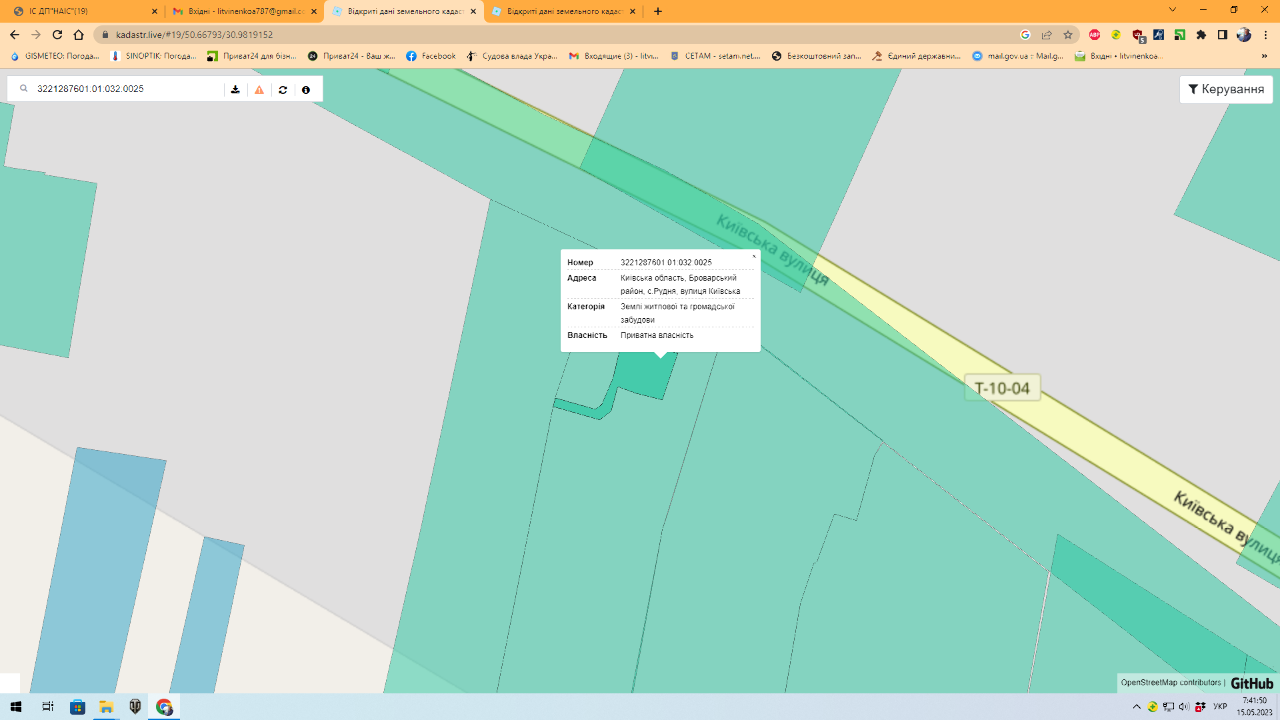Viewport: 1280px width, 720px height.
Task: Toggle the browser side panel icon
Action: [x=1222, y=34]
